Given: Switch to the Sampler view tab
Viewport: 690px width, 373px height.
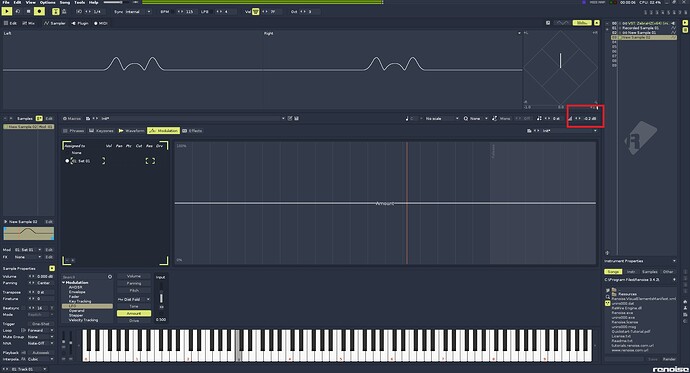Looking at the screenshot, I should tap(55, 23).
